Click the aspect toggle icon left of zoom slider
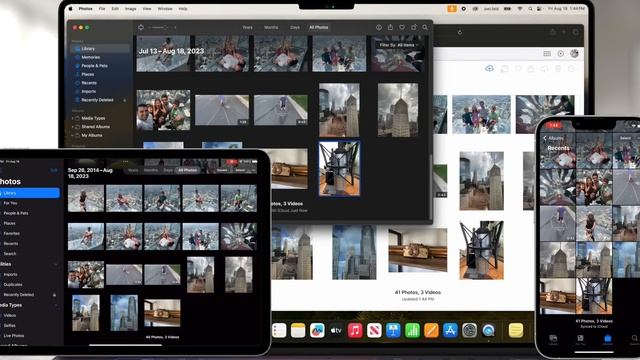Screen dimensions: 640x360 141,27
